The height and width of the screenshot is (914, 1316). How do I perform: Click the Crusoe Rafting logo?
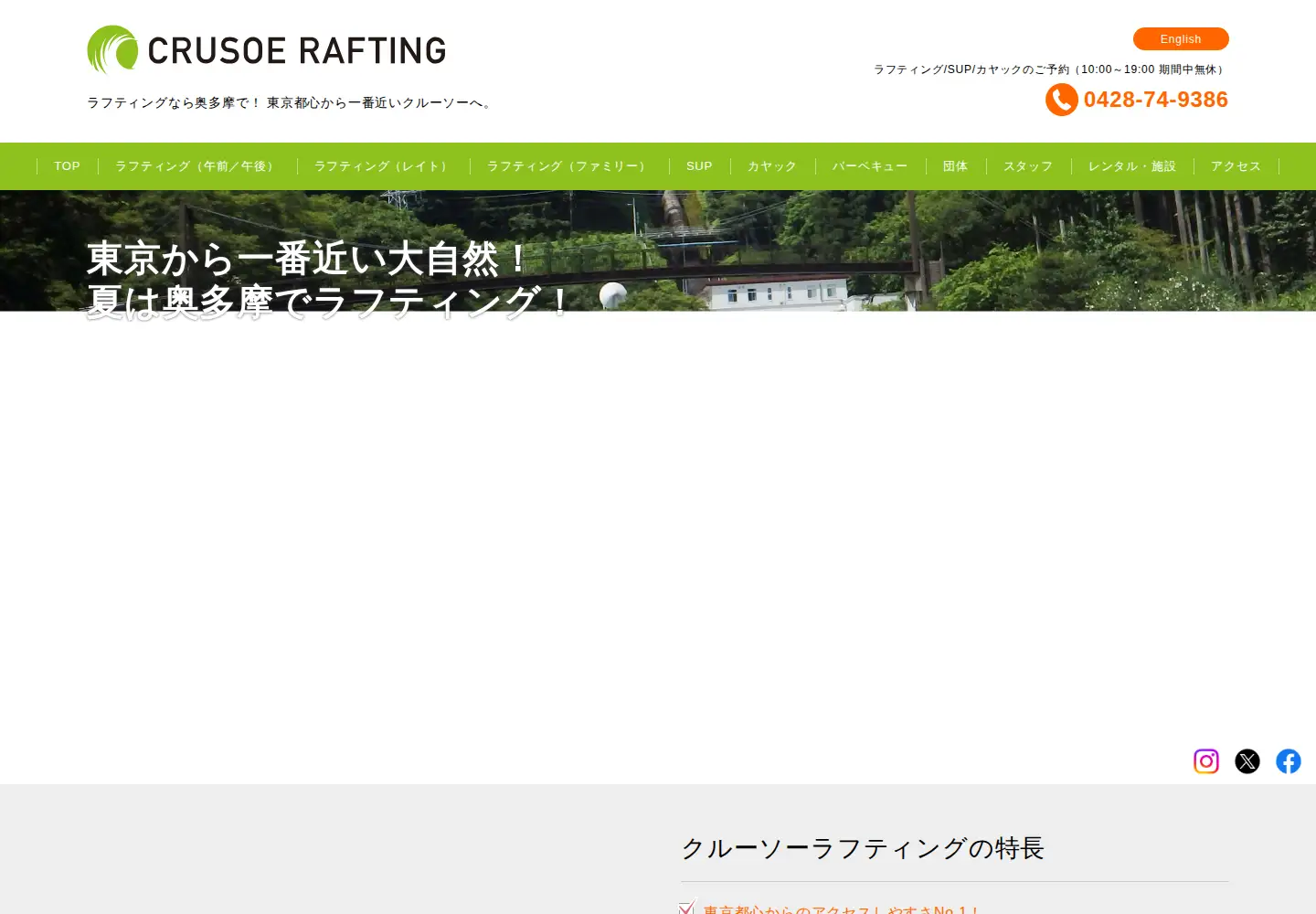(x=267, y=49)
